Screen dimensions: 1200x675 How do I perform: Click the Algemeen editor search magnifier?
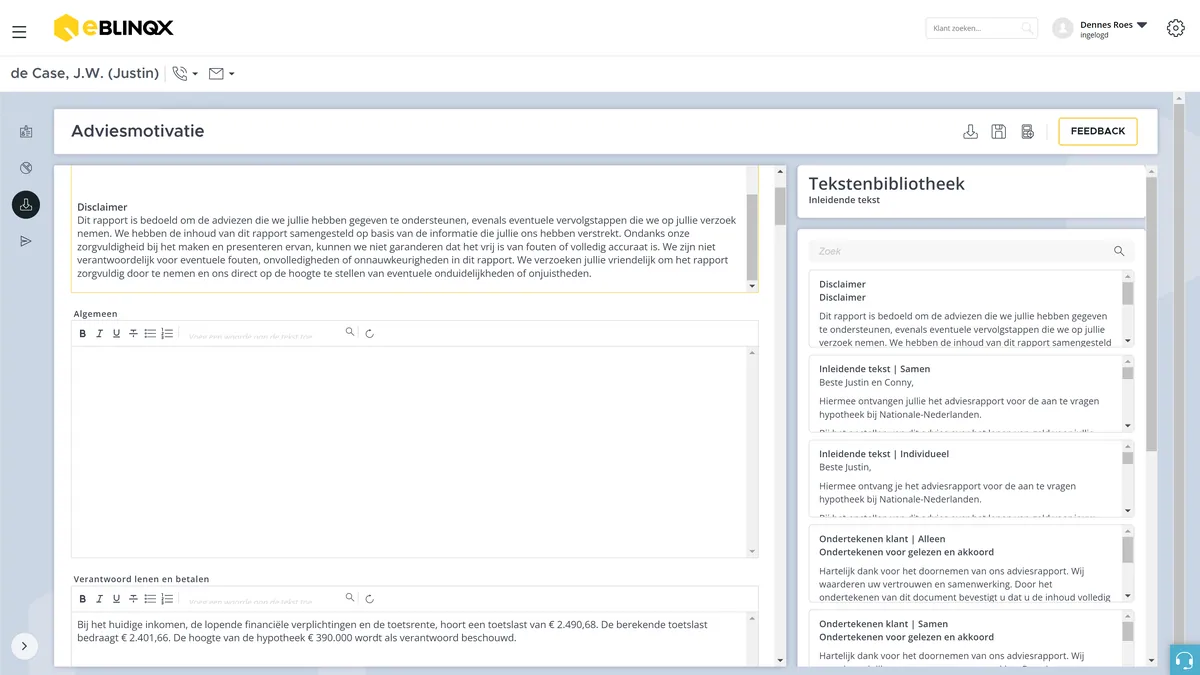coord(350,331)
